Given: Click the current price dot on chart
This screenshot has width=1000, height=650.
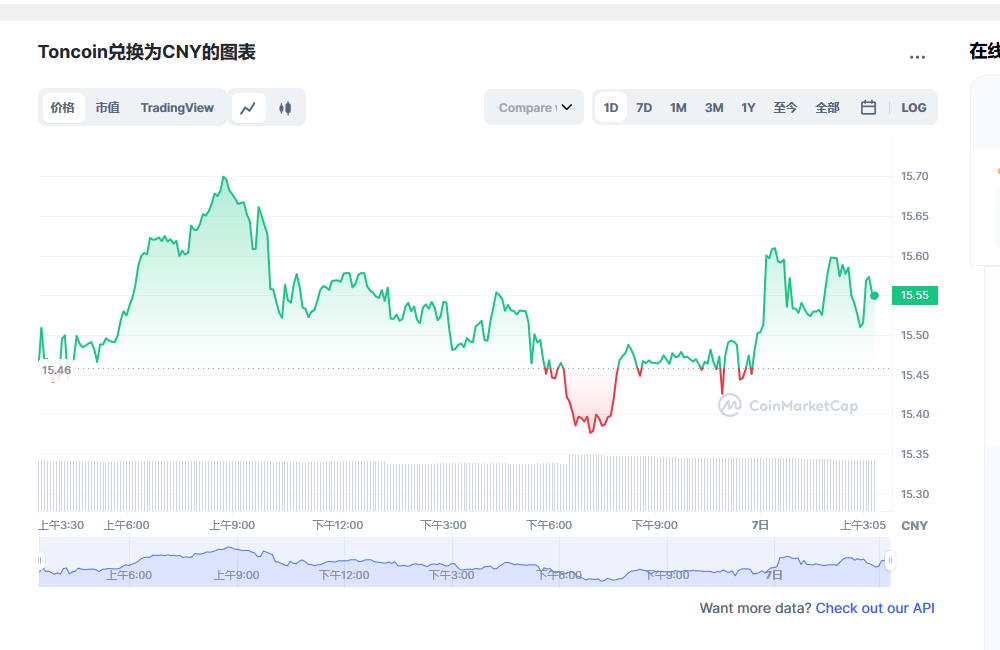Looking at the screenshot, I should click(874, 296).
